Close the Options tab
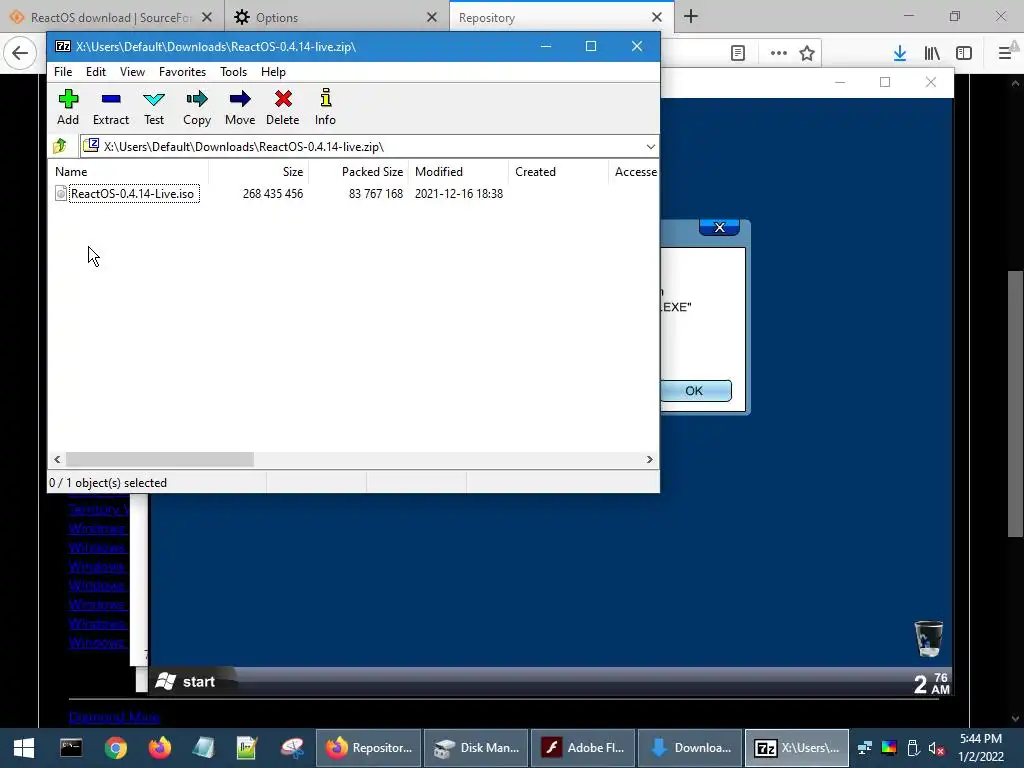 click(x=432, y=18)
